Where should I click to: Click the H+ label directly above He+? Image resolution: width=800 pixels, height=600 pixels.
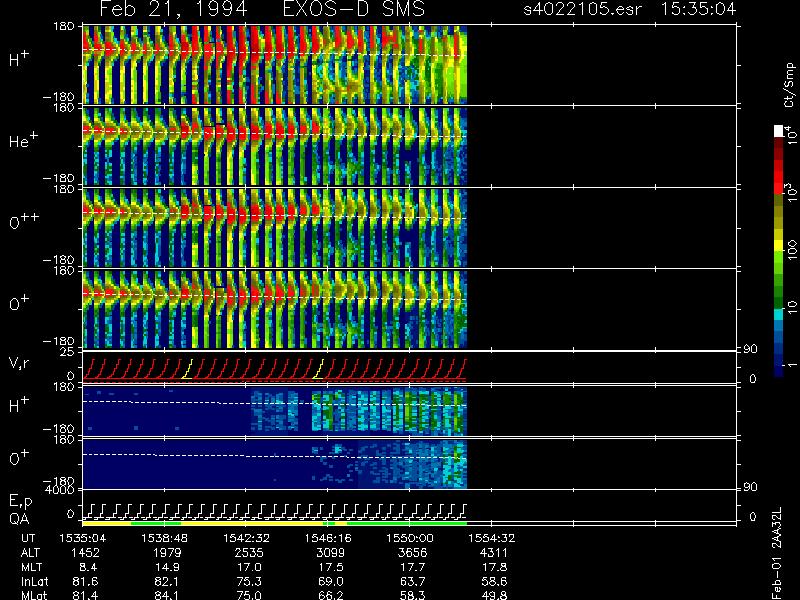click(x=19, y=59)
